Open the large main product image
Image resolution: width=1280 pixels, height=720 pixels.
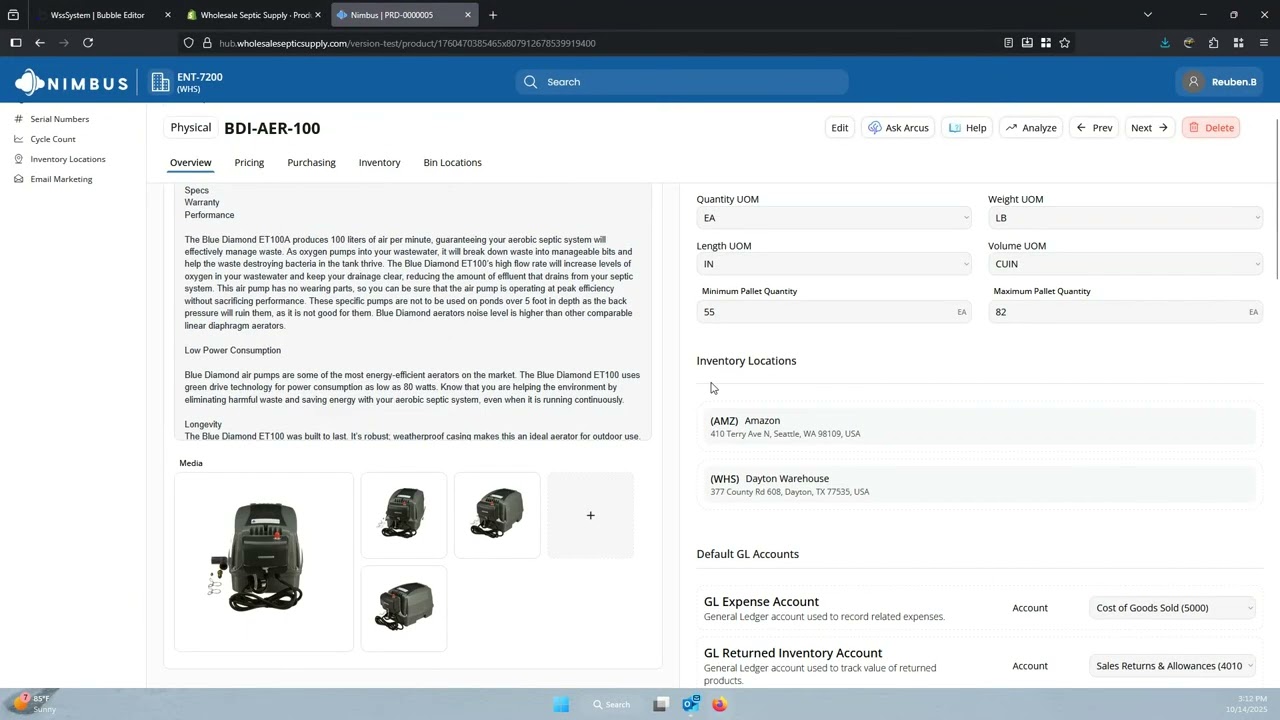coord(264,562)
